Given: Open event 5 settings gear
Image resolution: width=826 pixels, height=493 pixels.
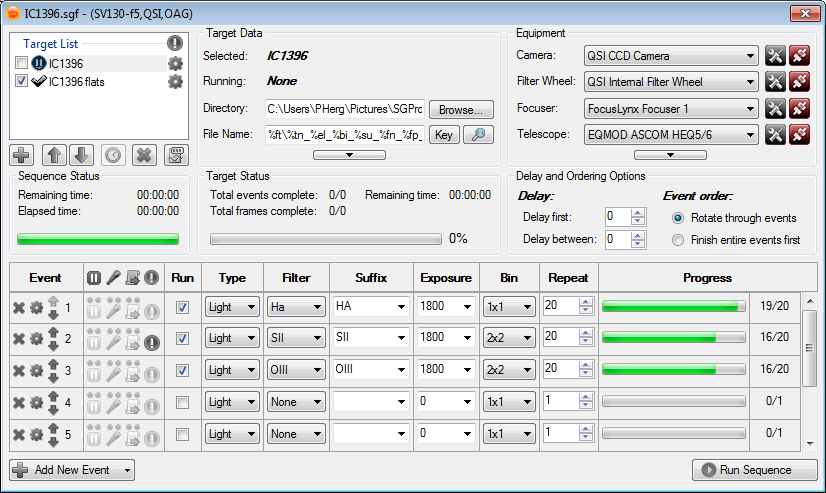Looking at the screenshot, I should (x=36, y=435).
